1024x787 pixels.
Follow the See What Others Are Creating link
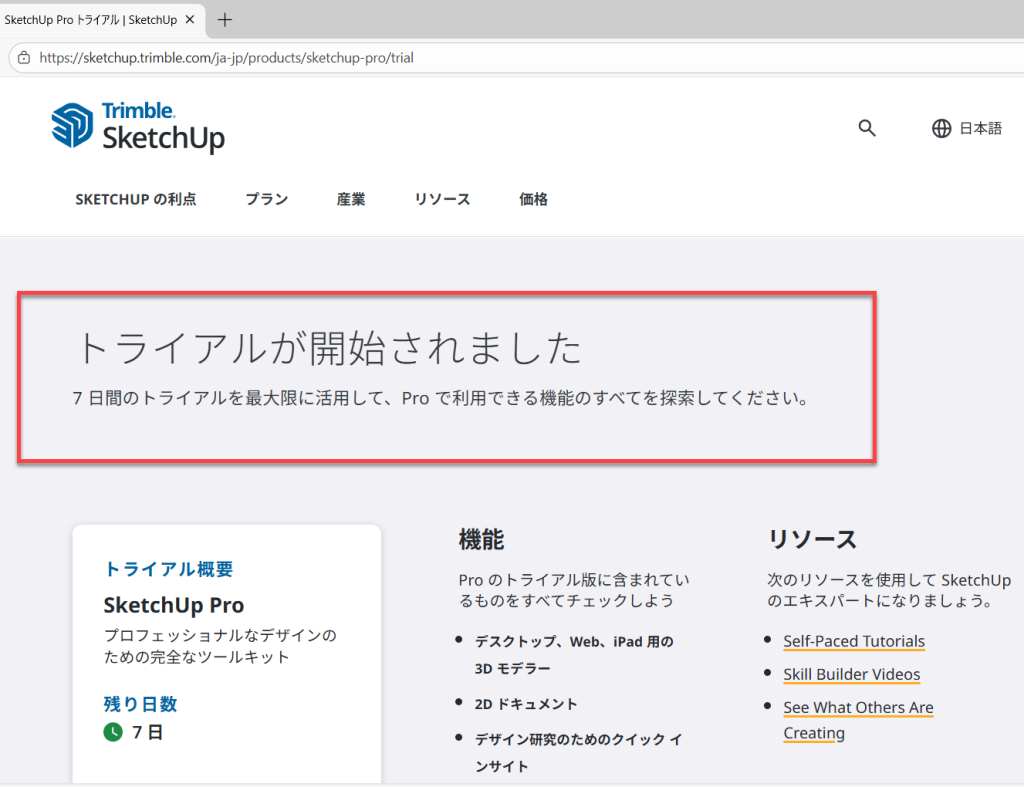click(x=857, y=708)
